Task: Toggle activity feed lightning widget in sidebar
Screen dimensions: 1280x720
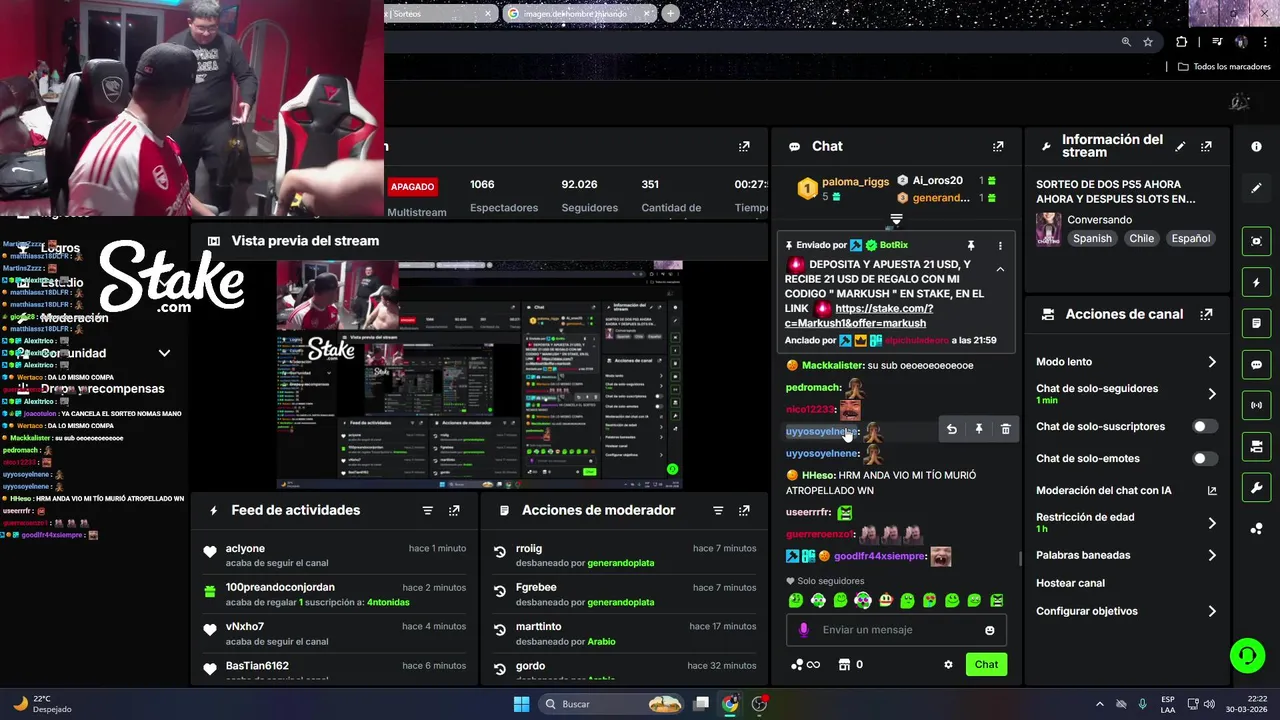Action: (1256, 283)
